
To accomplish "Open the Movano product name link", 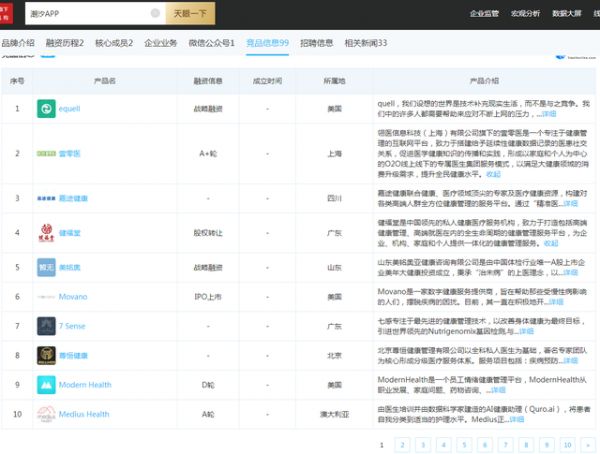I will tap(73, 297).
